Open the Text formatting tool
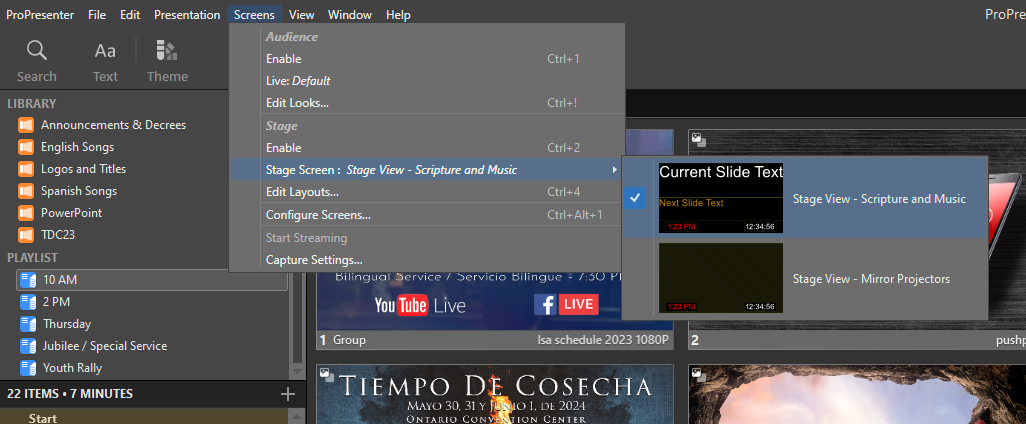This screenshot has width=1026, height=424. 105,62
